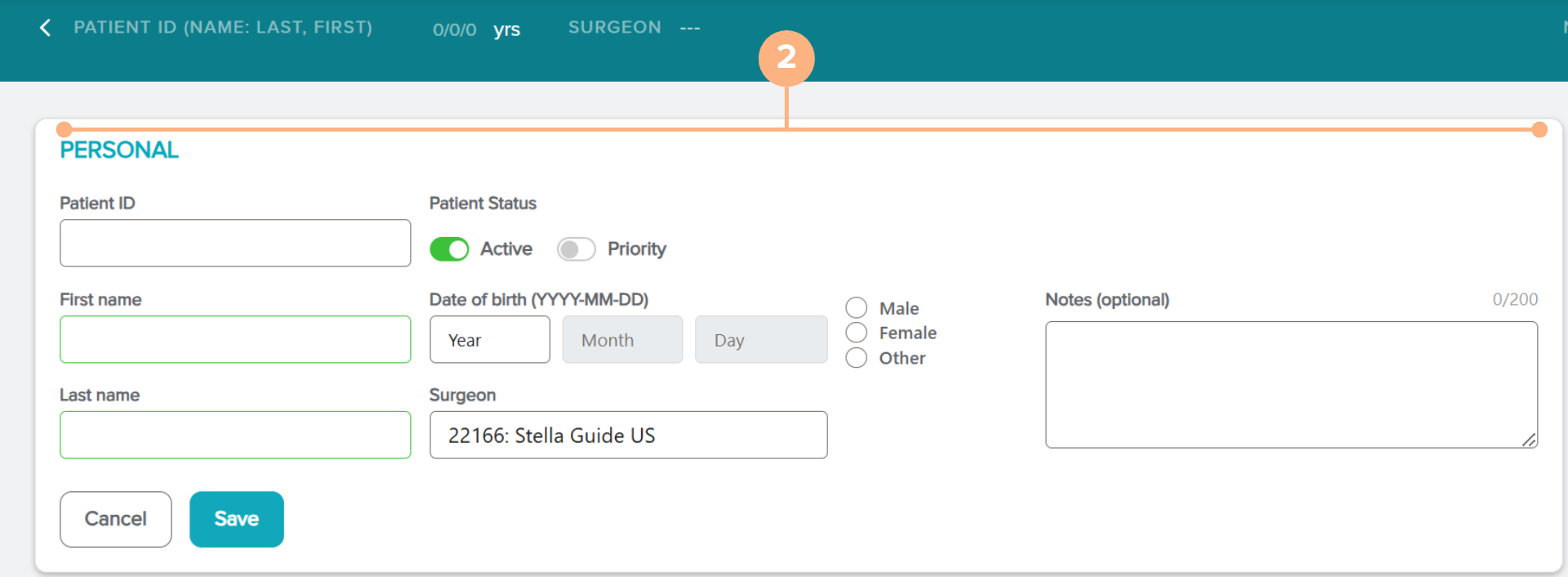This screenshot has width=1568, height=577.
Task: Focus the First name text box
Action: pos(235,339)
